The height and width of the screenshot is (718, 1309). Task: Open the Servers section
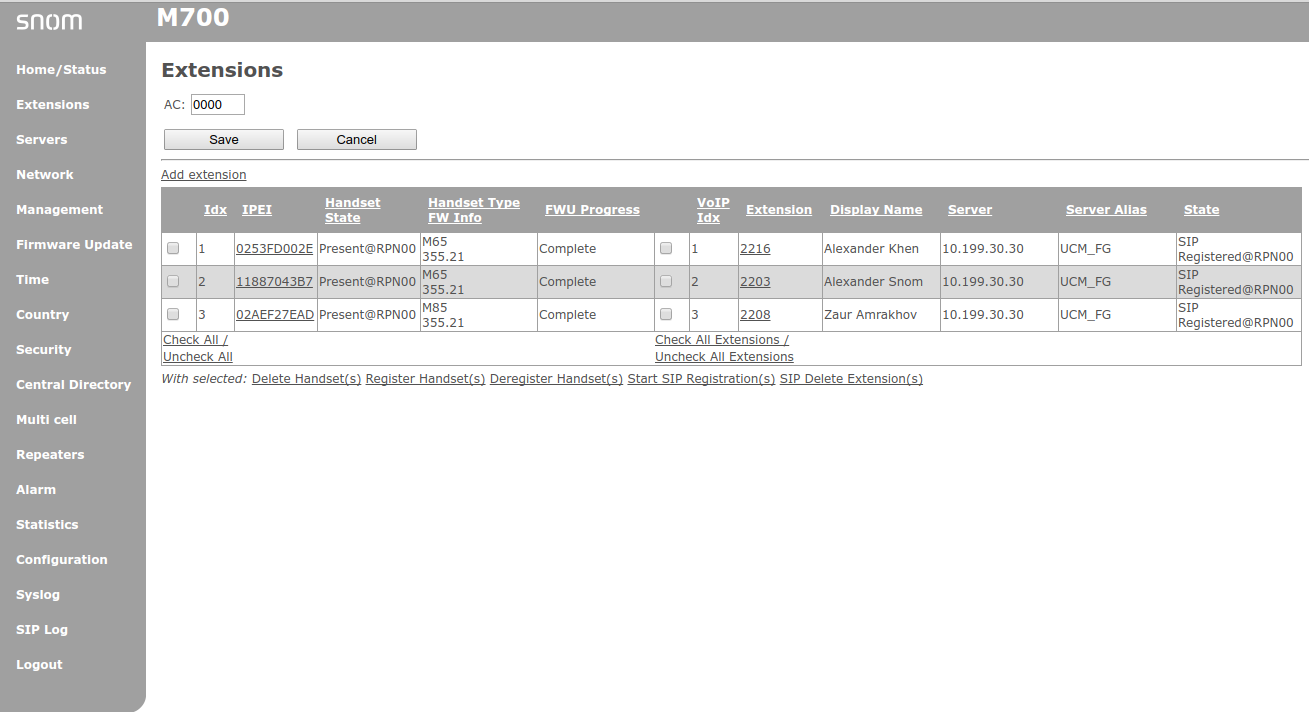[42, 140]
